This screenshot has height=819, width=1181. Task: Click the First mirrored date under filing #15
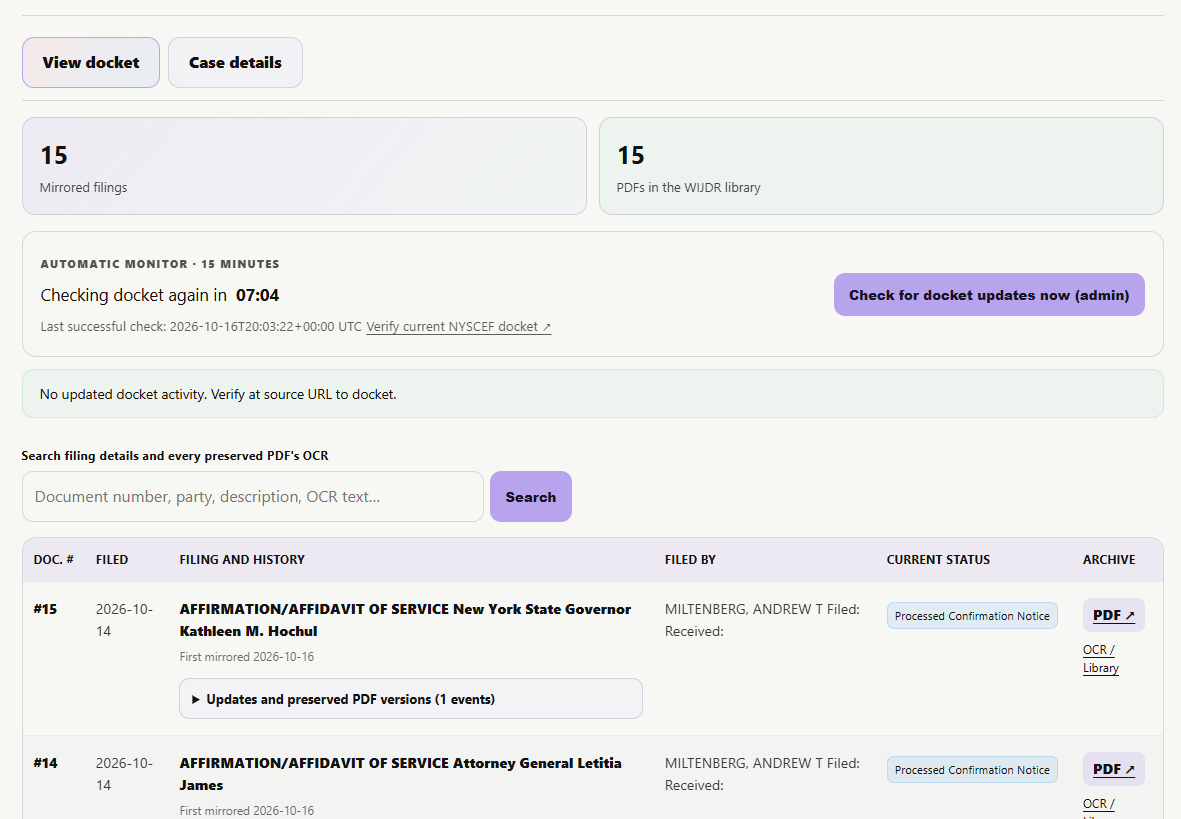[246, 657]
